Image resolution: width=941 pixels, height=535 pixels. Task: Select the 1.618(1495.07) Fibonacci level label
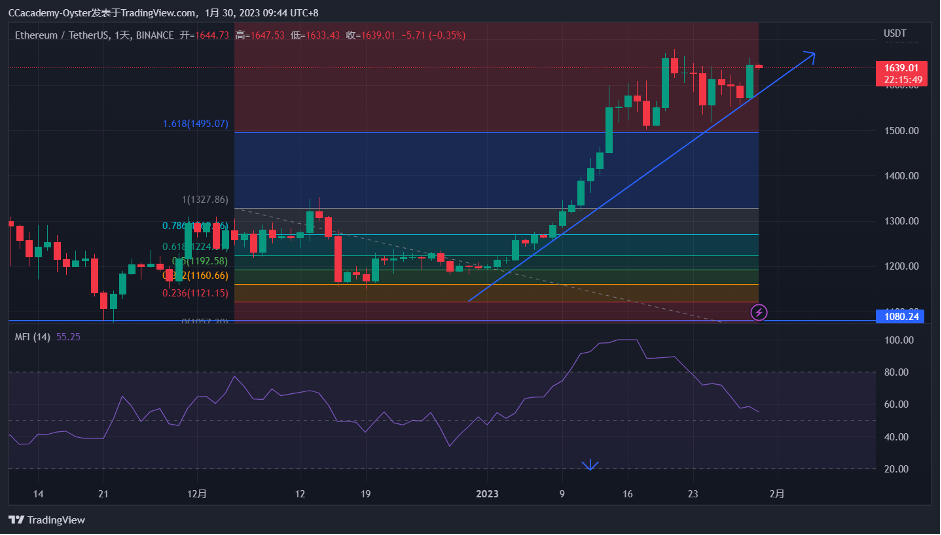coord(196,124)
